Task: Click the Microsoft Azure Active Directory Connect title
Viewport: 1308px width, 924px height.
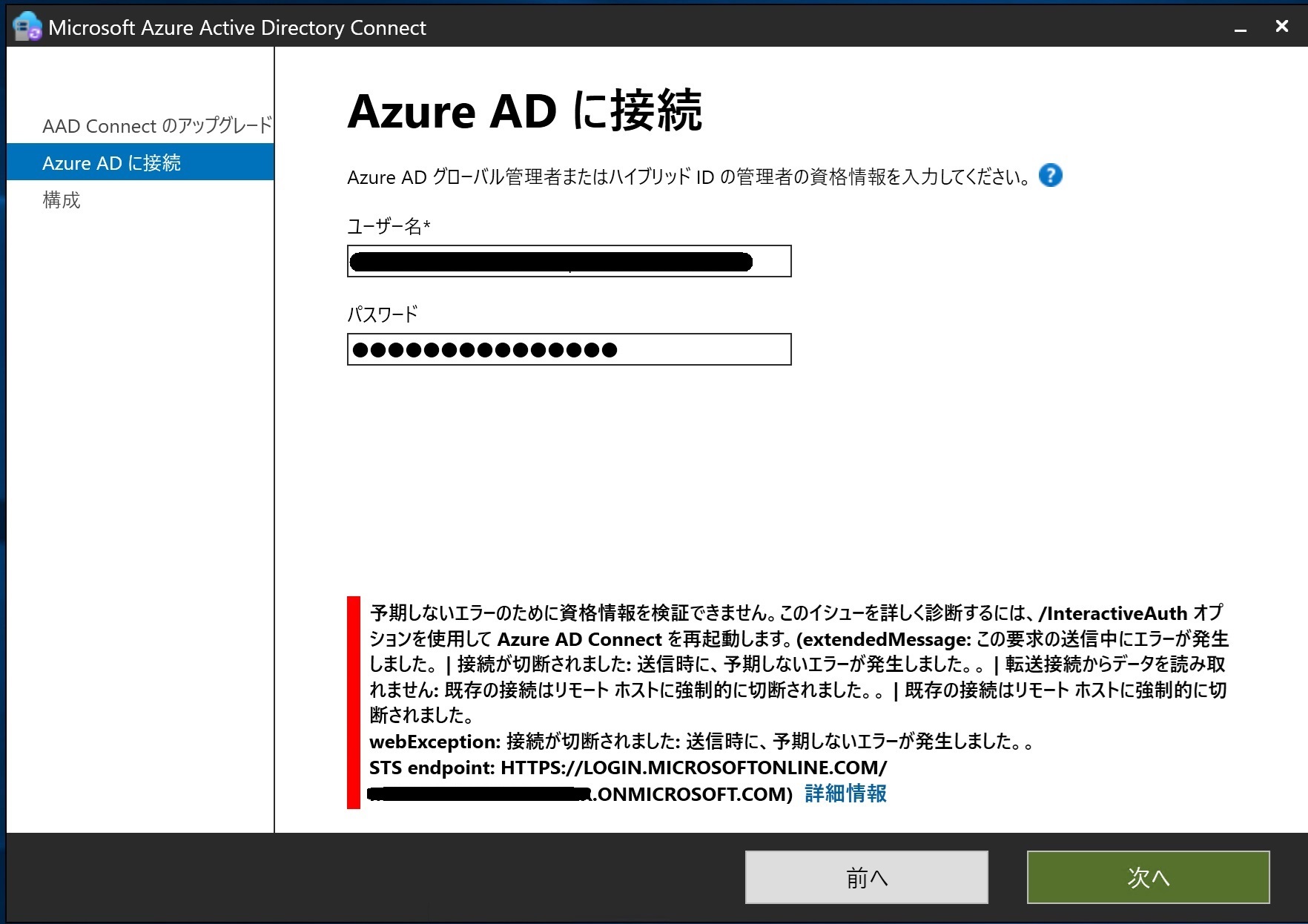Action: 237,27
